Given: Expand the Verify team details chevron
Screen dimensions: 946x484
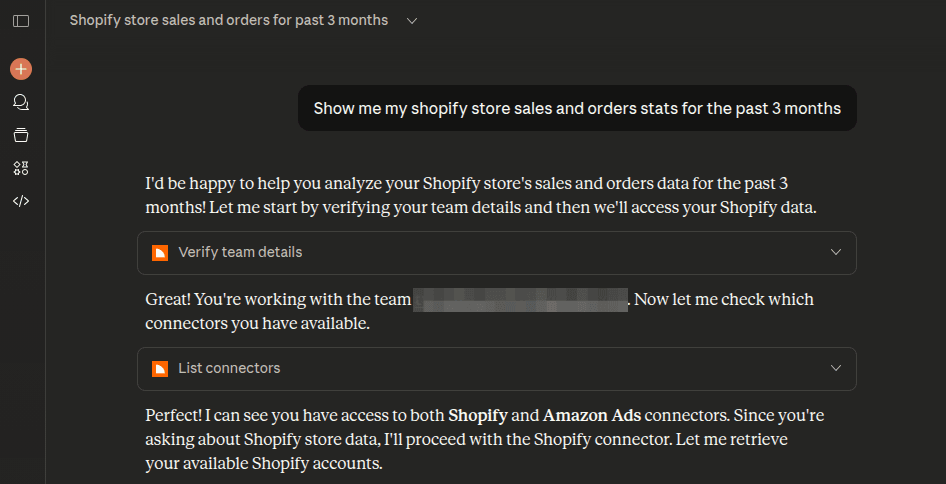Looking at the screenshot, I should click(x=836, y=253).
